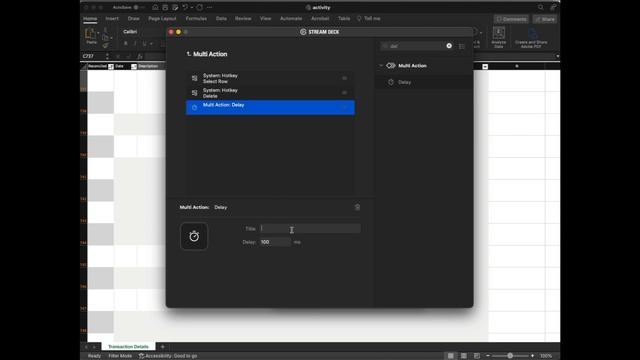640x360 pixels.
Task: Delete the Delay action using trash icon
Action: coord(357,207)
